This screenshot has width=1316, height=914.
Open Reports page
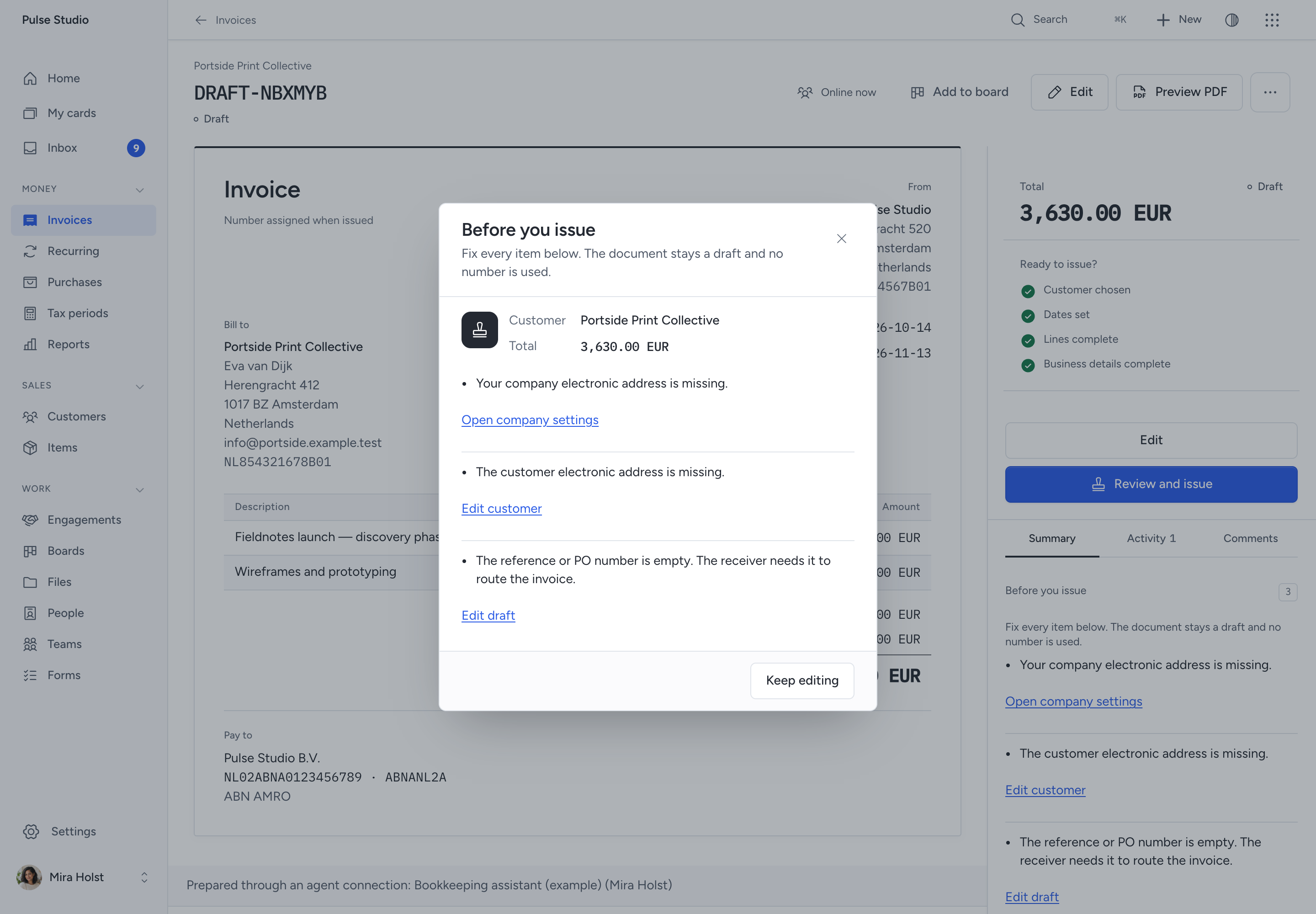(83, 344)
